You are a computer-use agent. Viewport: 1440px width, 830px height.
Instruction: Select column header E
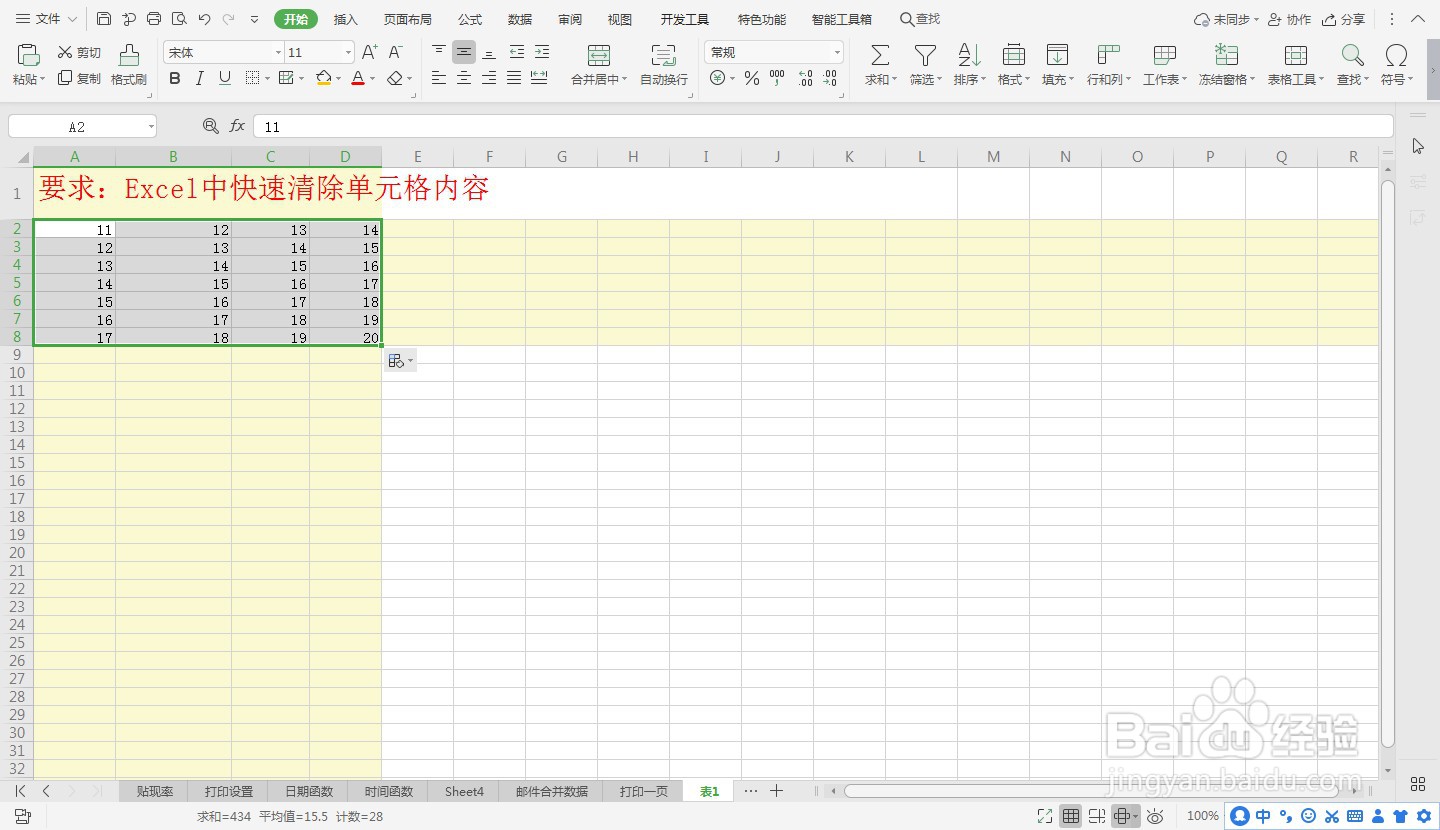point(418,157)
